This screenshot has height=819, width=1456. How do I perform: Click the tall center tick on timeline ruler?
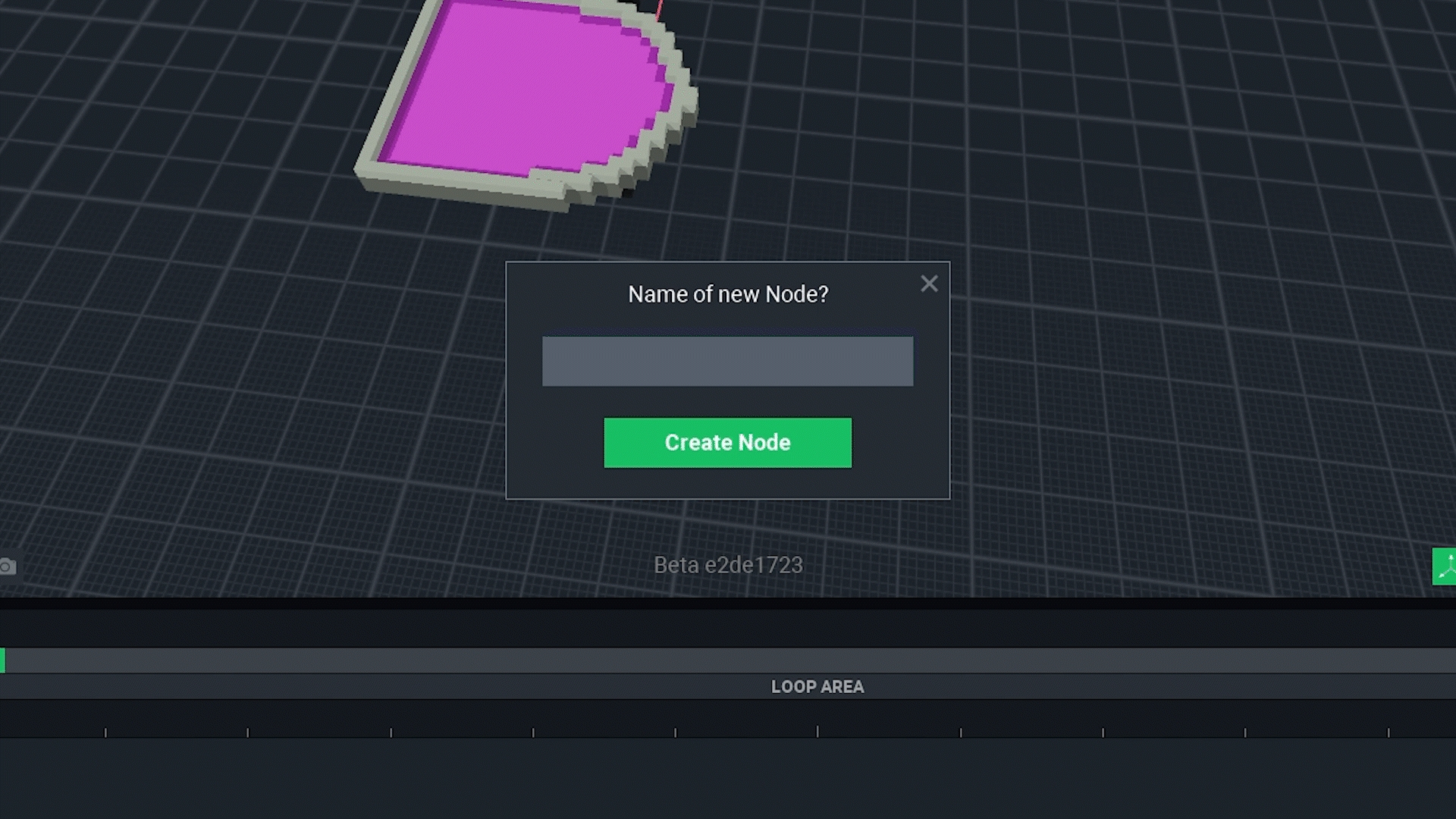(x=817, y=731)
